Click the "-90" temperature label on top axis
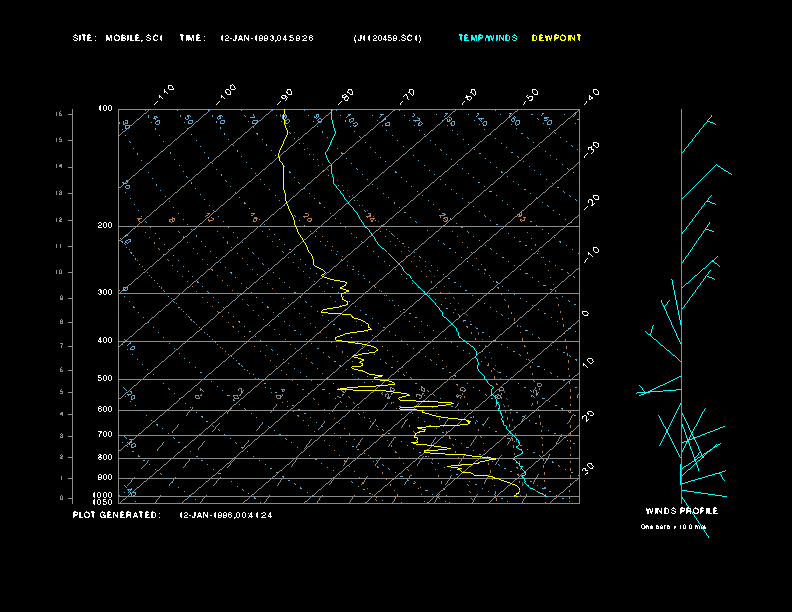The image size is (792, 612). 285,96
